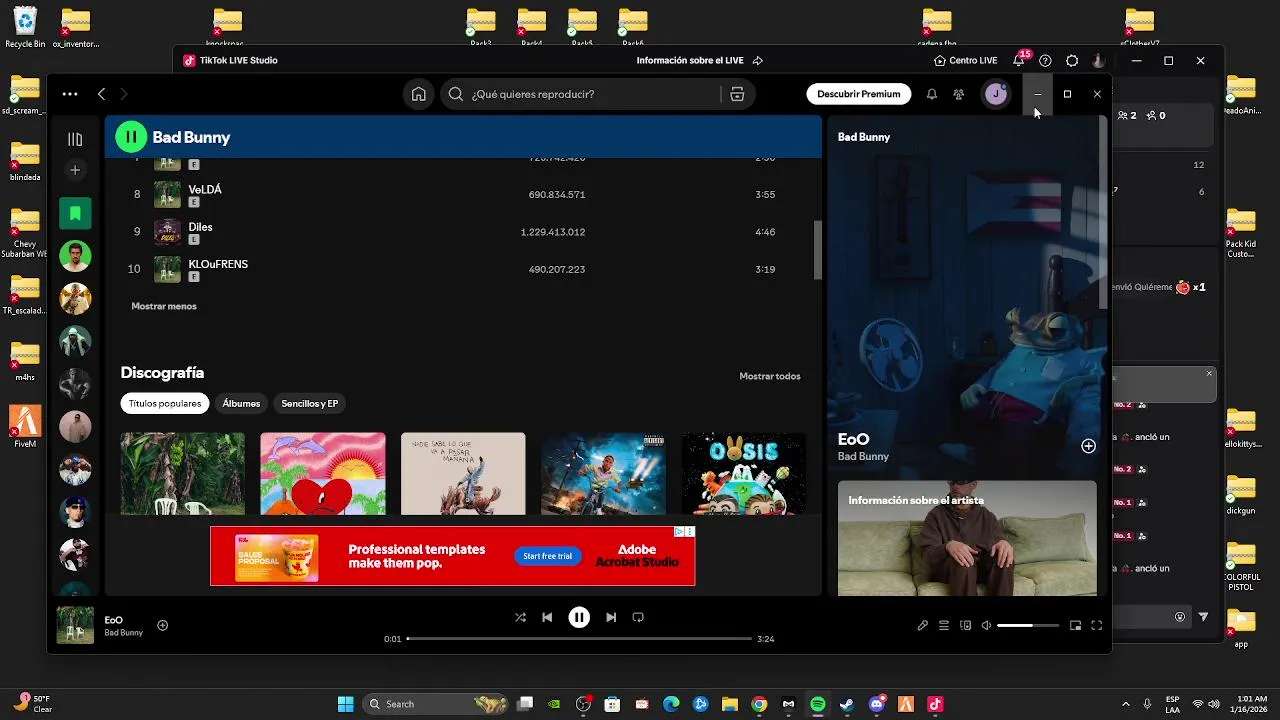Click the EoO album art in player bar
Screen dimensions: 1280x720
75,625
